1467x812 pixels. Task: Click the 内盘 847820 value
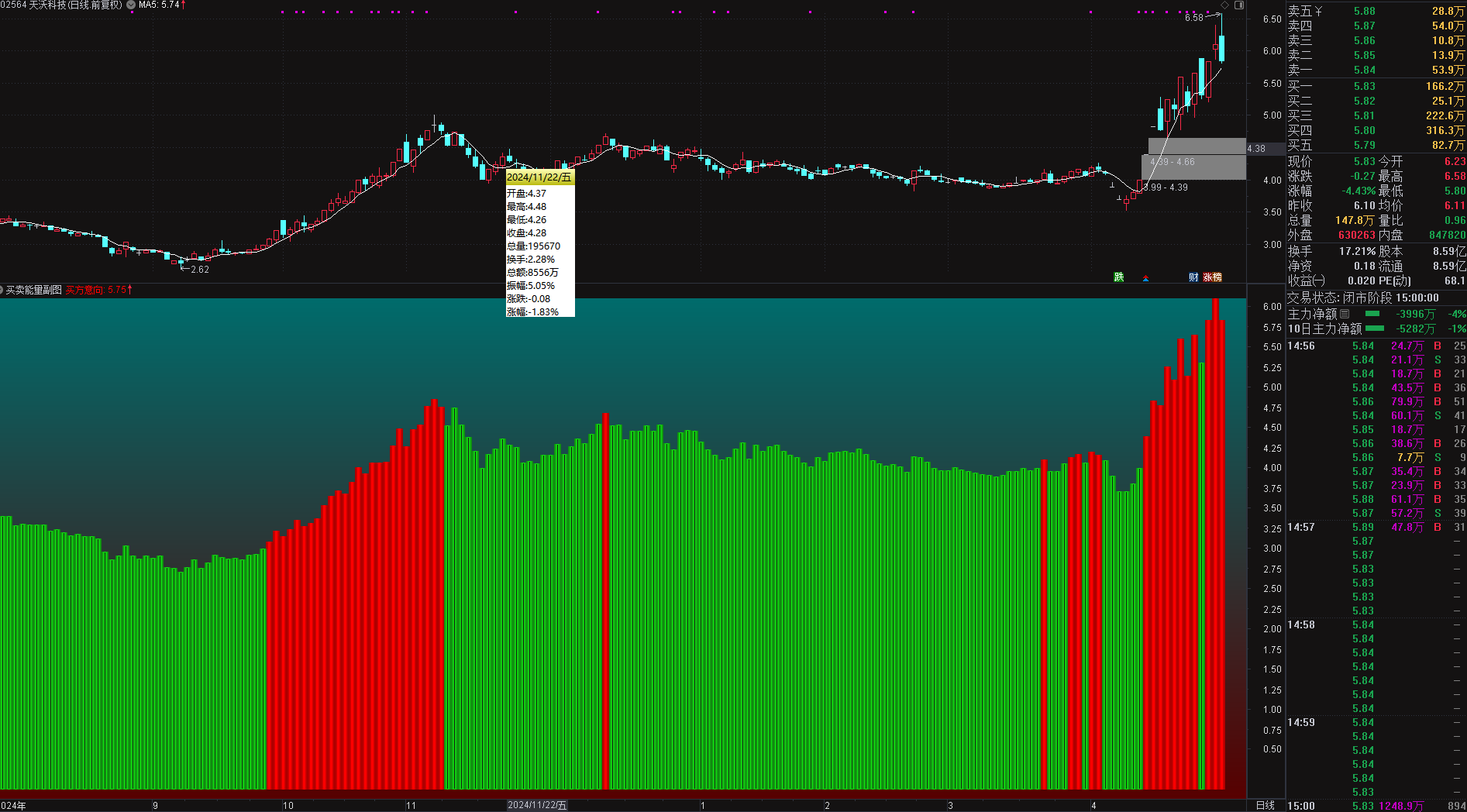click(x=1447, y=235)
